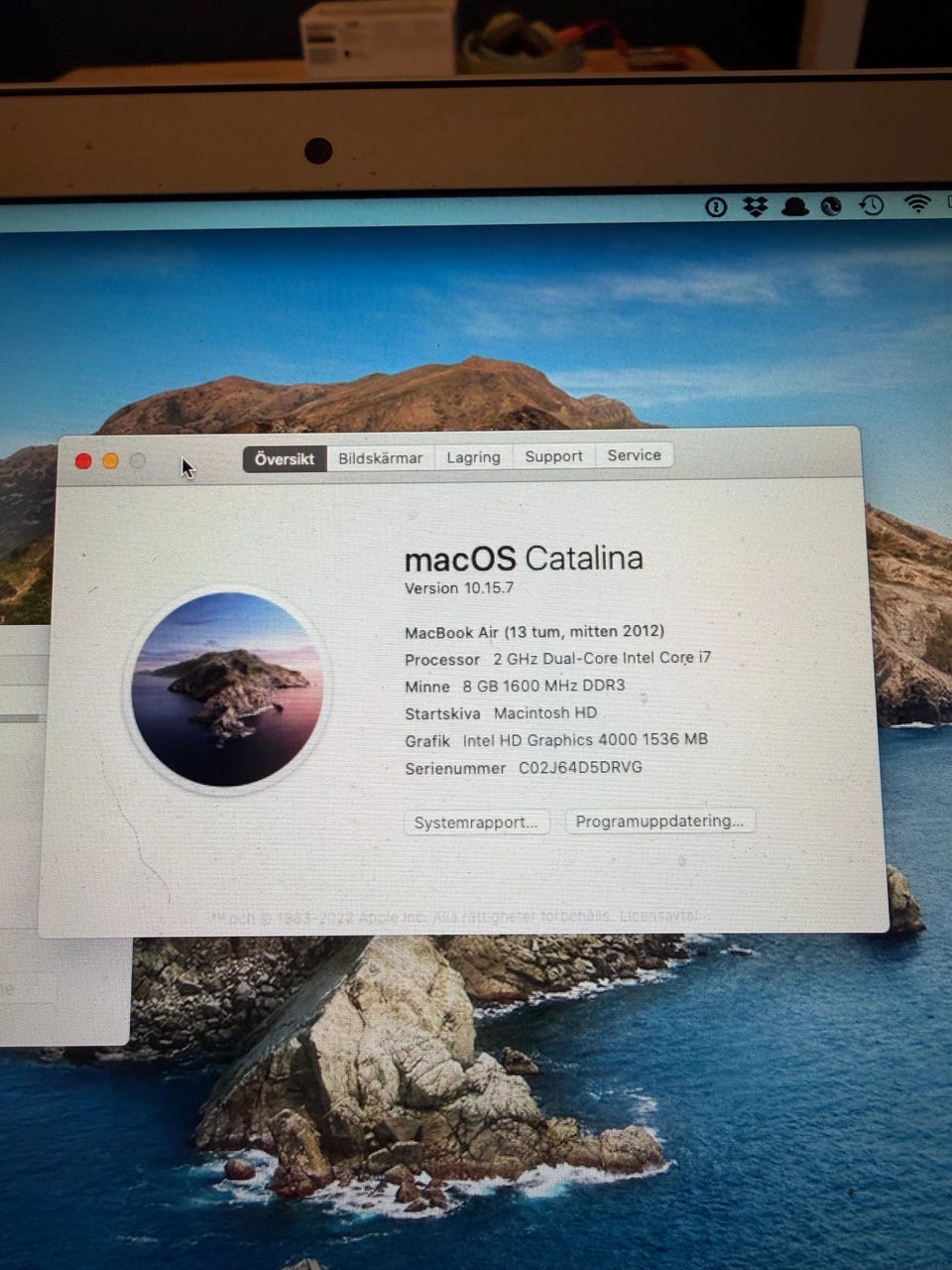Minimize window with the yellow button

tap(111, 460)
